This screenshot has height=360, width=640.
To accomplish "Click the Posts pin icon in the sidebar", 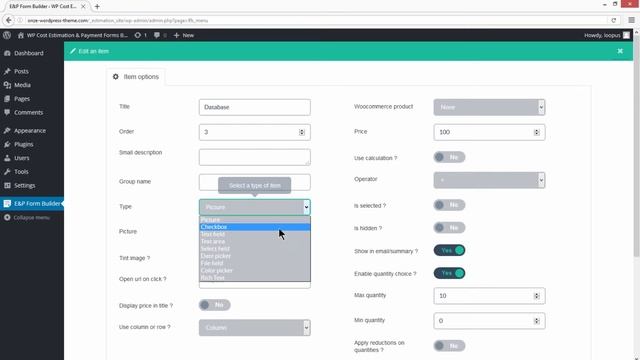I will click(x=7, y=71).
